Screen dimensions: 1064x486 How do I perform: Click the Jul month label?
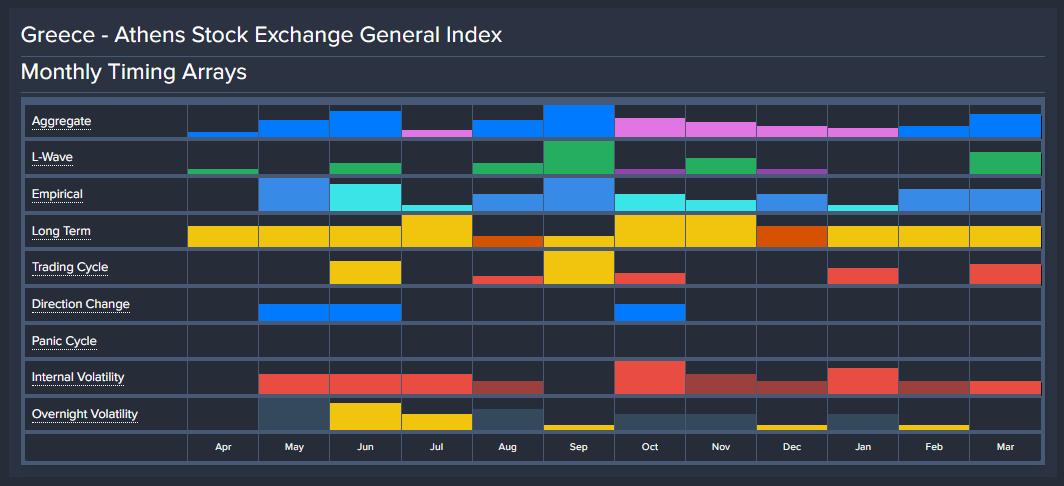[x=436, y=447]
